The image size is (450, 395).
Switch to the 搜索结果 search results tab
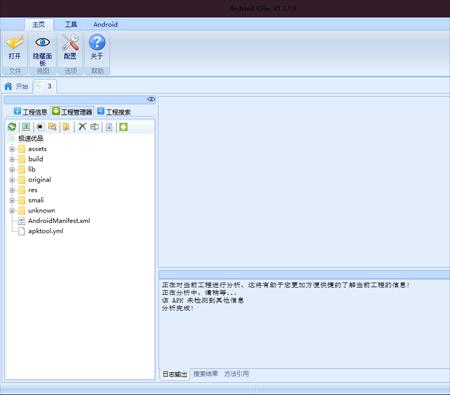pyautogui.click(x=206, y=374)
